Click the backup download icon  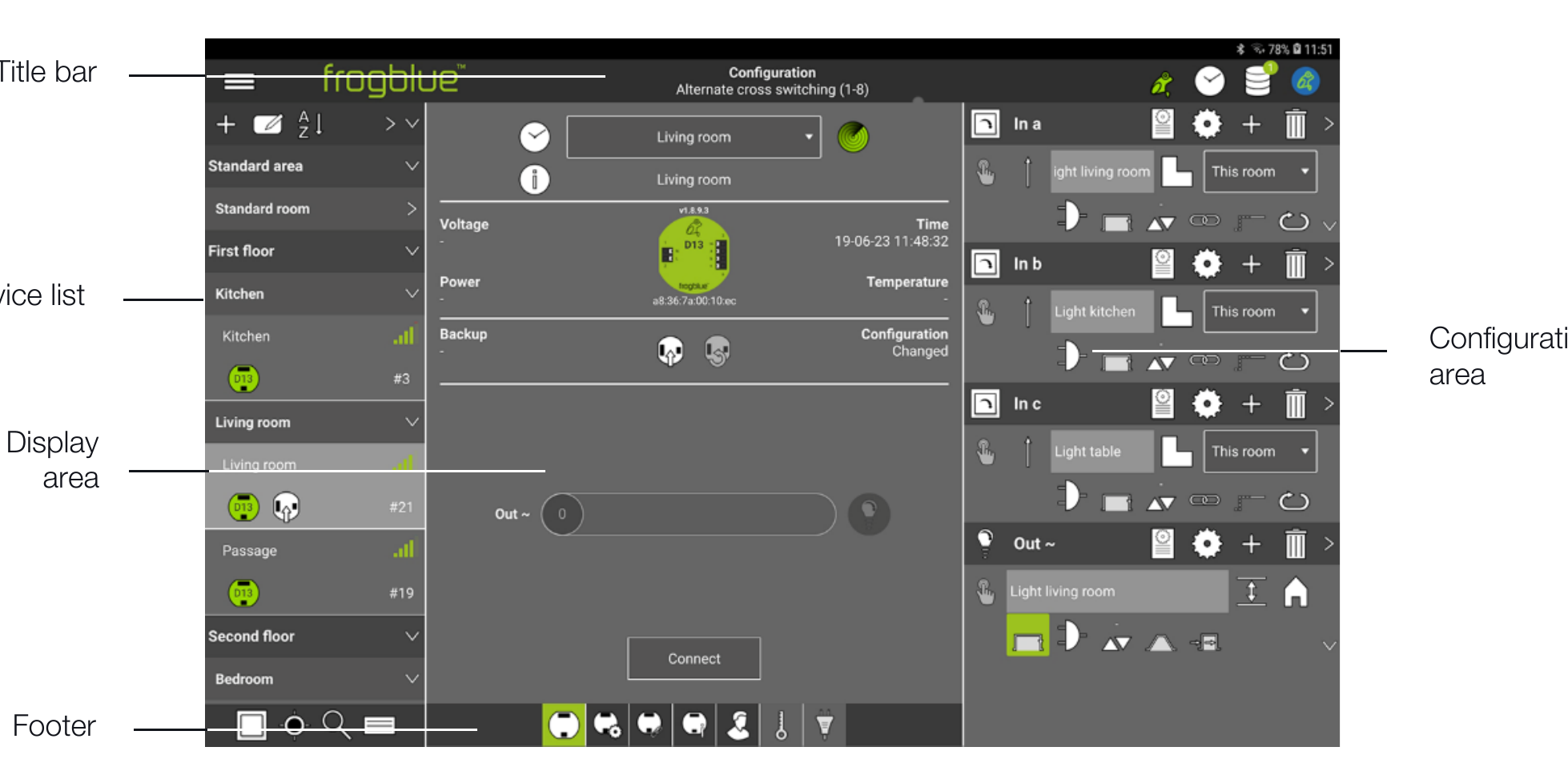[669, 351]
